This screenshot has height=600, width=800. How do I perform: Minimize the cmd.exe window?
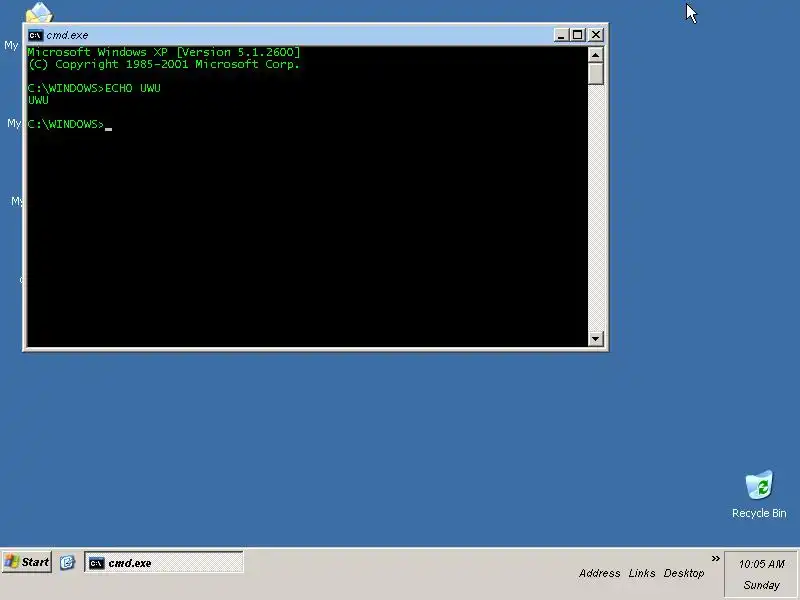561,35
